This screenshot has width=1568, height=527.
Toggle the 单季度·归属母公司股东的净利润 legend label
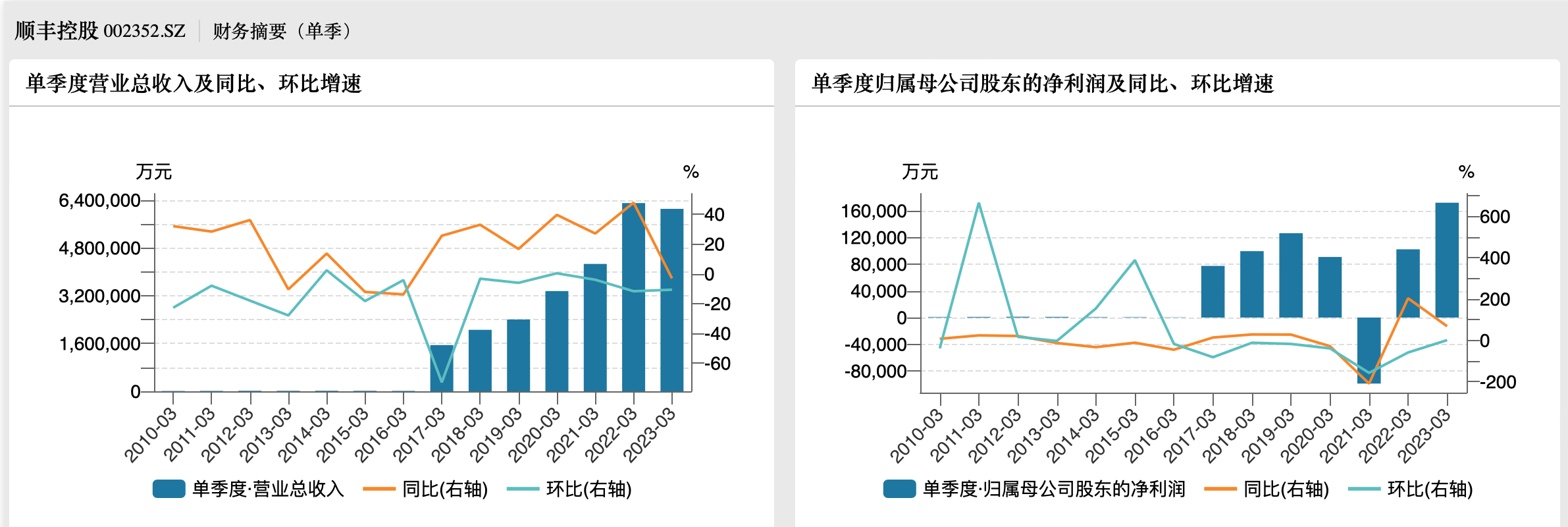(1053, 489)
